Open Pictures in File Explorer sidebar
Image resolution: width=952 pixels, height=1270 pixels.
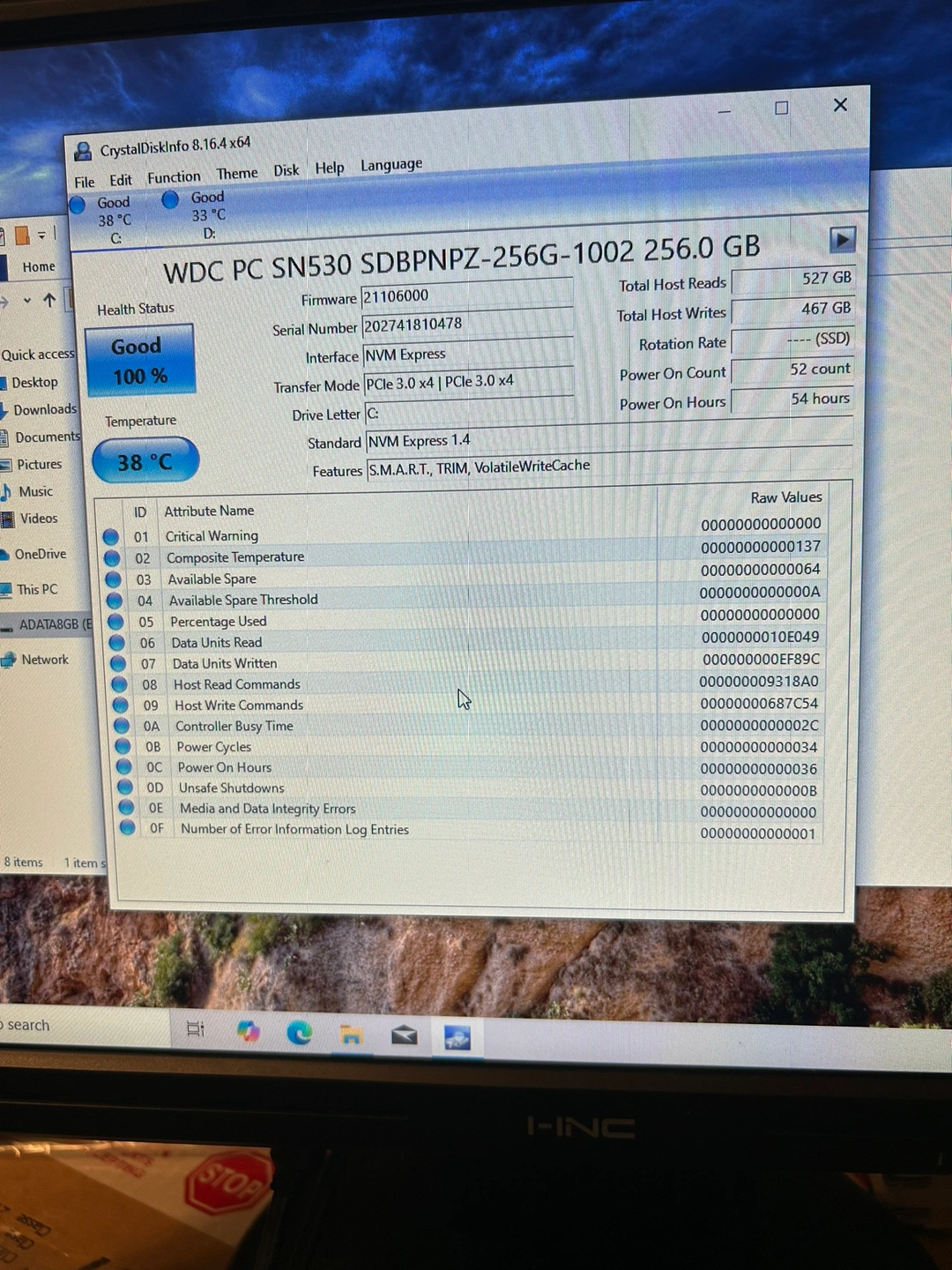(39, 464)
